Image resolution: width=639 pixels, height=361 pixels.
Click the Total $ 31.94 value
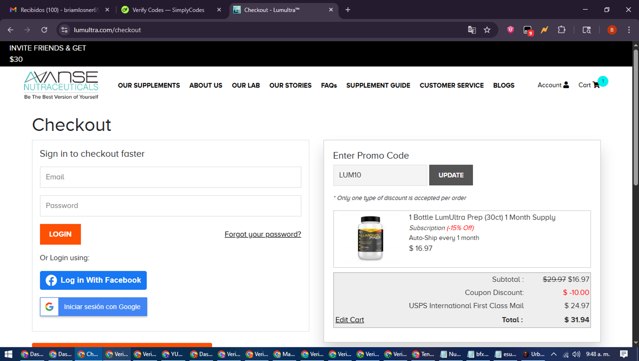(x=577, y=320)
